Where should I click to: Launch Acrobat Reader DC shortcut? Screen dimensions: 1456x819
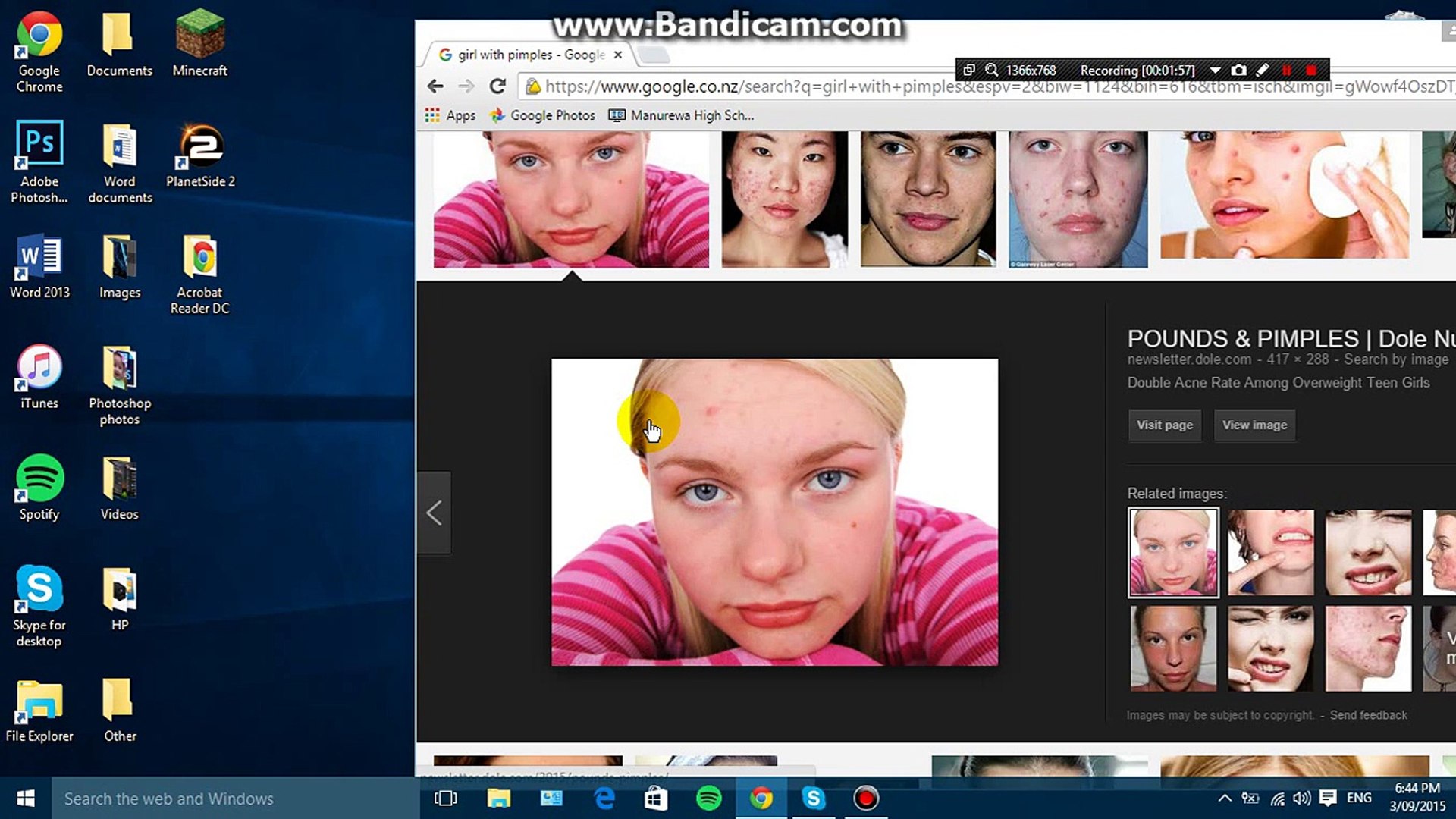click(199, 274)
